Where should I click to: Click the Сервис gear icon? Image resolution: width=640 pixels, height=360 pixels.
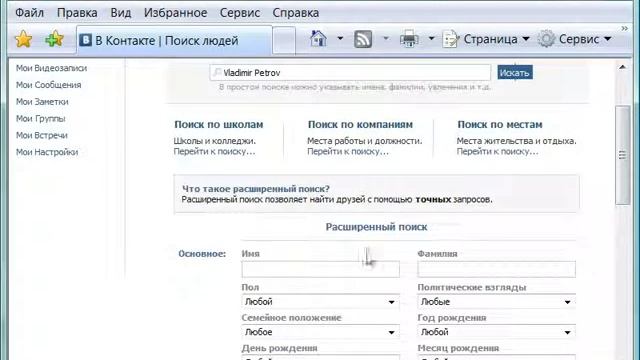pos(546,39)
